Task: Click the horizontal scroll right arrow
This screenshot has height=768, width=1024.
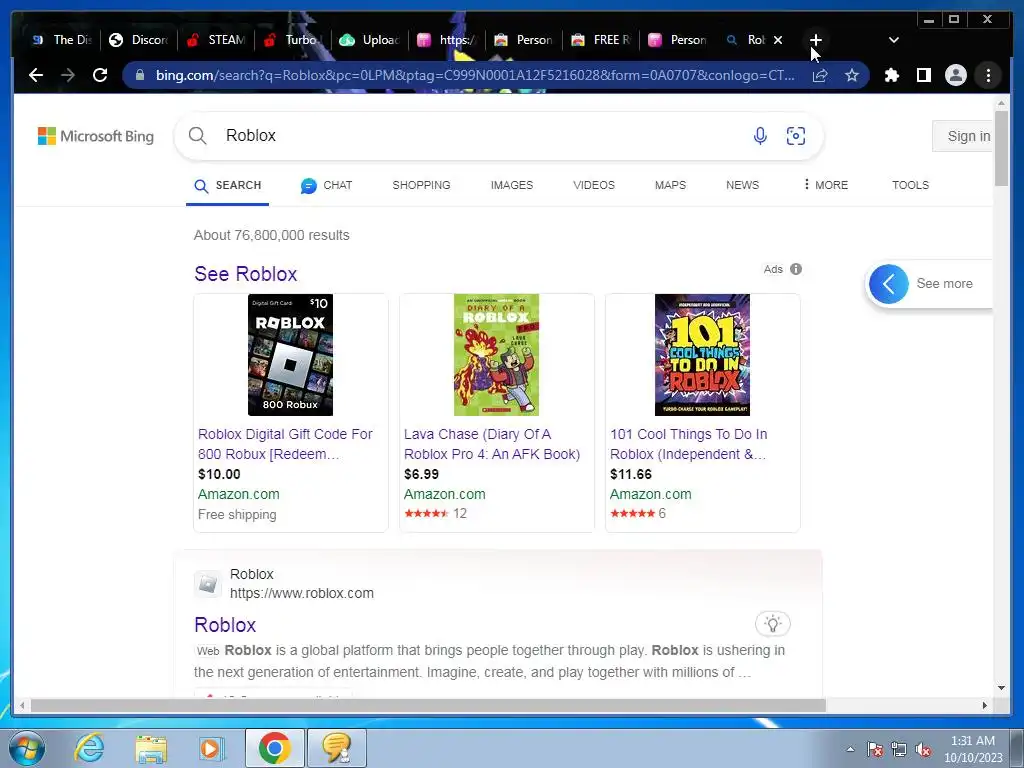Action: [985, 705]
